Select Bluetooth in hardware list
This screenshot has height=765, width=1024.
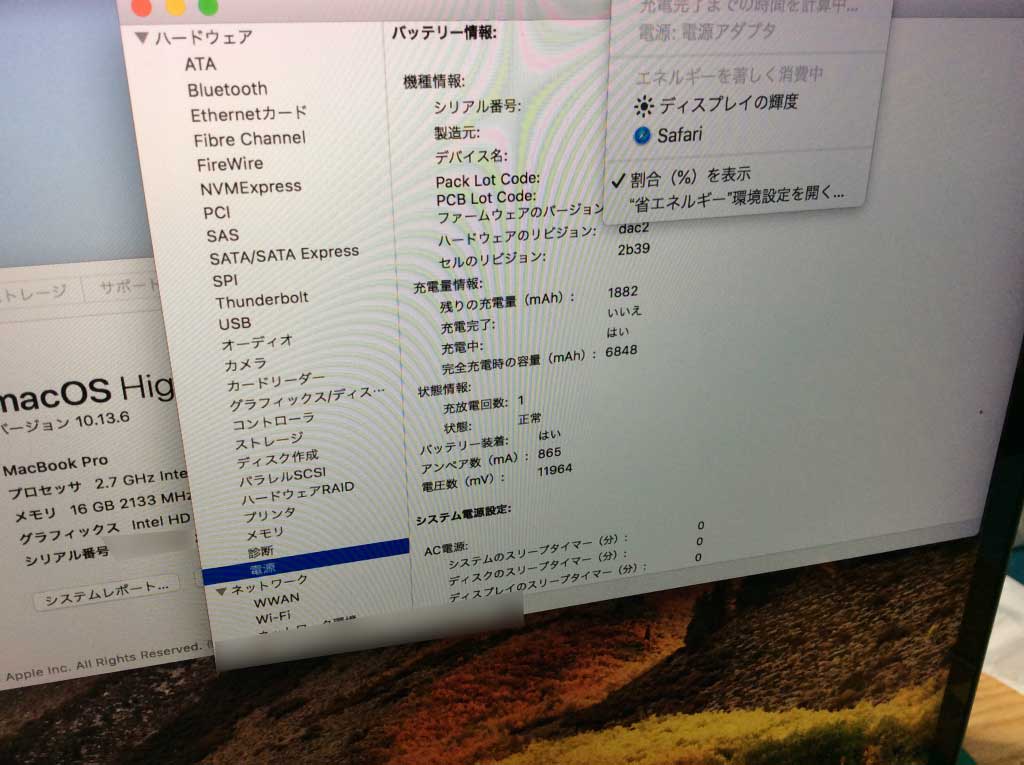click(227, 89)
